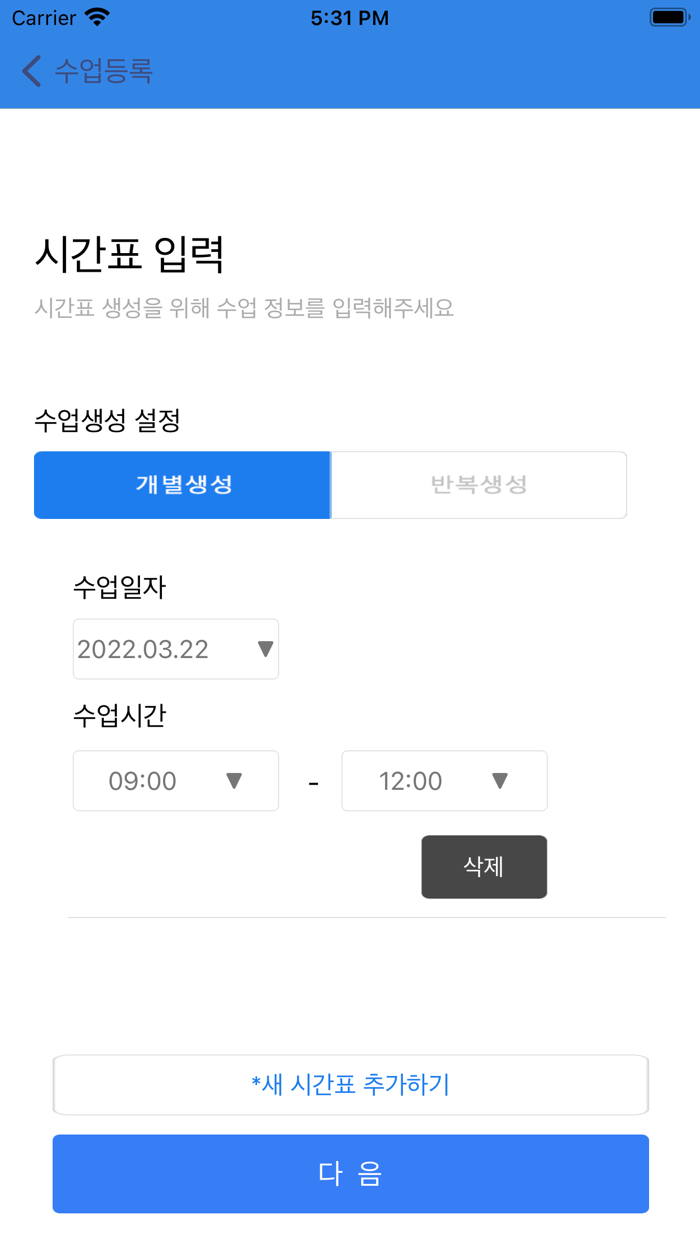Viewport: 700px width, 1244px height.
Task: Tap the triangle icon beside 12:00
Action: point(501,781)
